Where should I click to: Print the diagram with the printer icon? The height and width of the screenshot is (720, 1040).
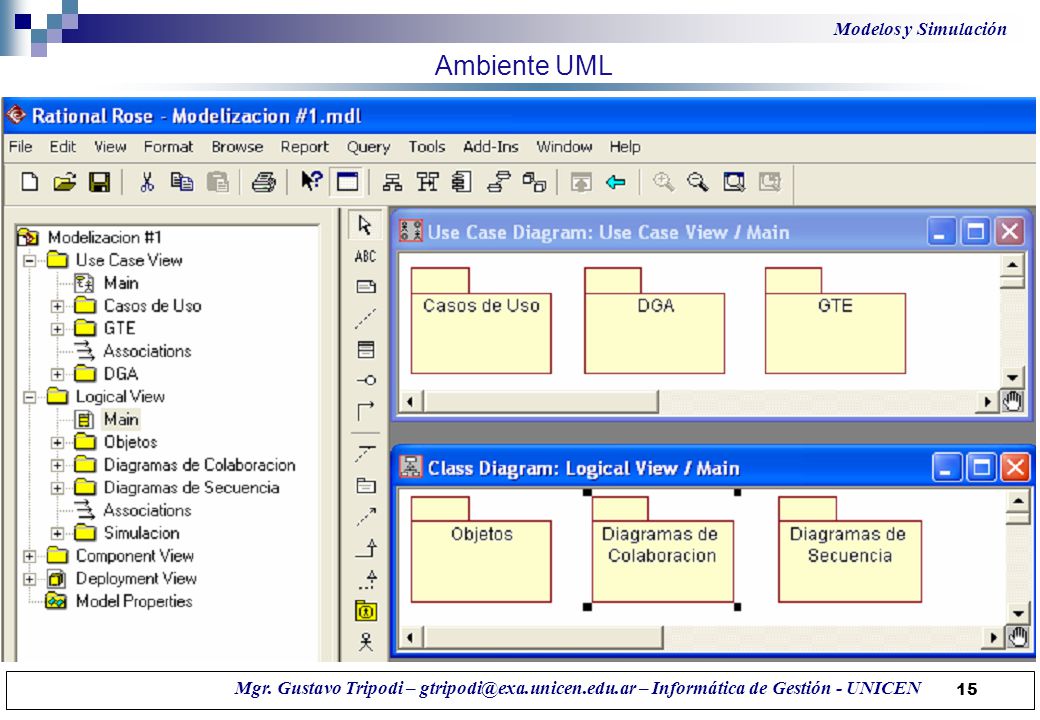(263, 182)
